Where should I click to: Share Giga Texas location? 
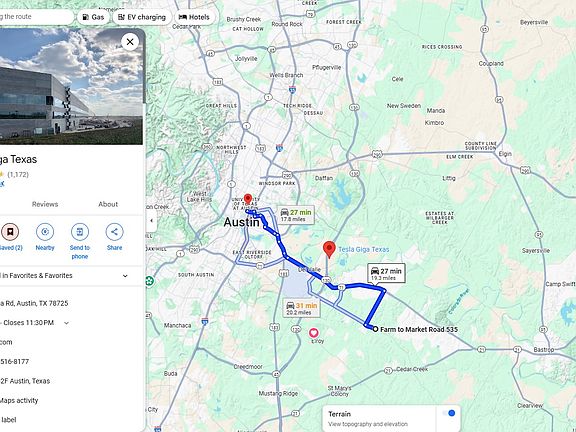114,232
